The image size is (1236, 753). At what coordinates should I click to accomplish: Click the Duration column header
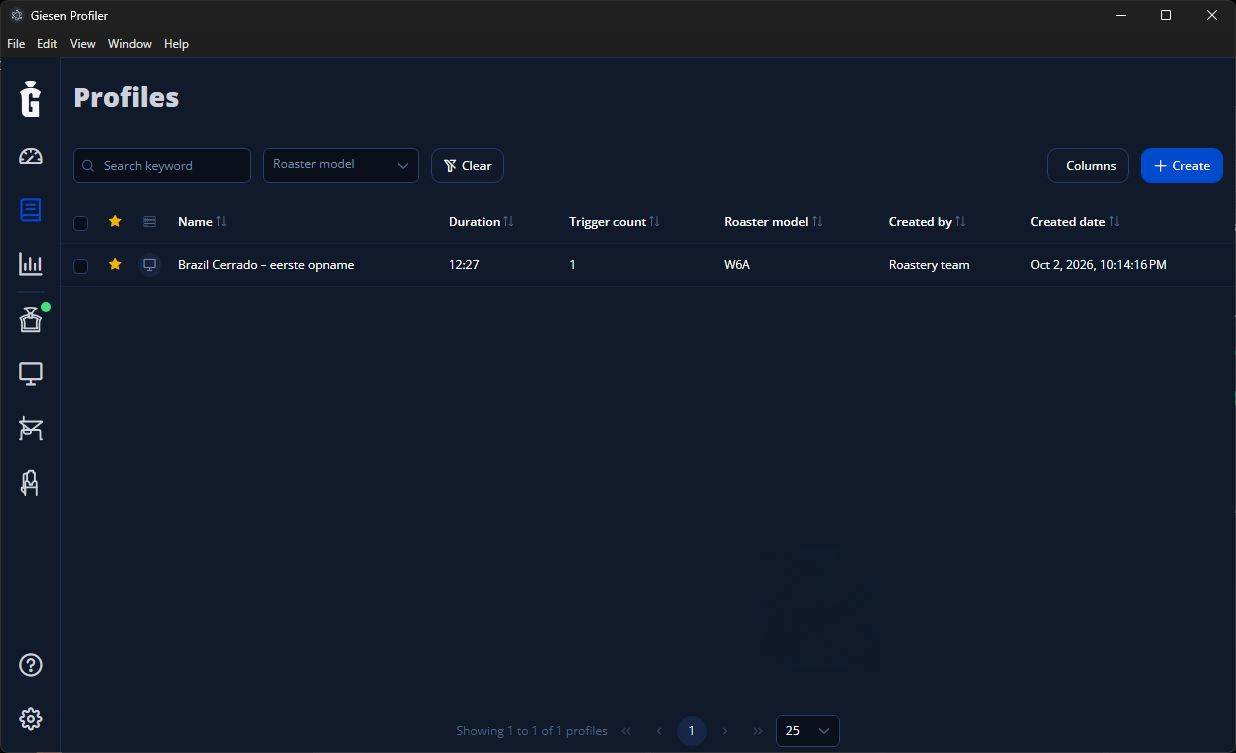(474, 222)
